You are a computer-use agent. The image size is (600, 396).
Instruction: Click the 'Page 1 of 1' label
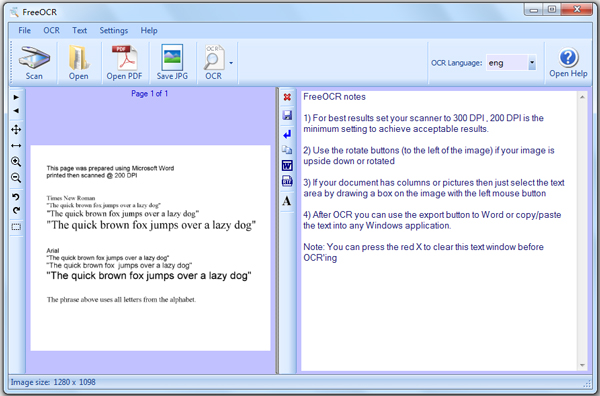pyautogui.click(x=150, y=93)
